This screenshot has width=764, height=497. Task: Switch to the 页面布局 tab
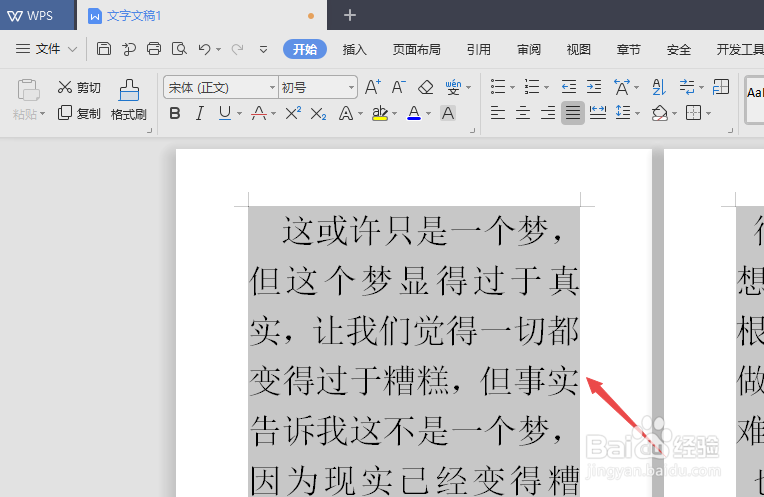(417, 49)
